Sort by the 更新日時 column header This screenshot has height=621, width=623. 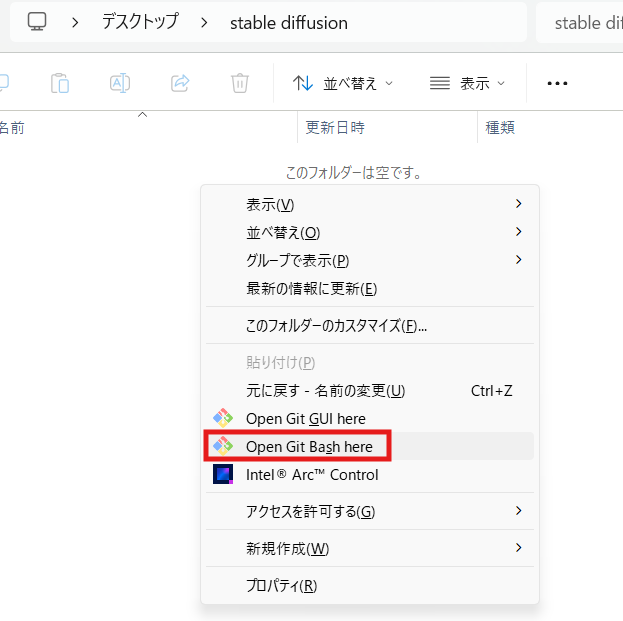click(387, 128)
